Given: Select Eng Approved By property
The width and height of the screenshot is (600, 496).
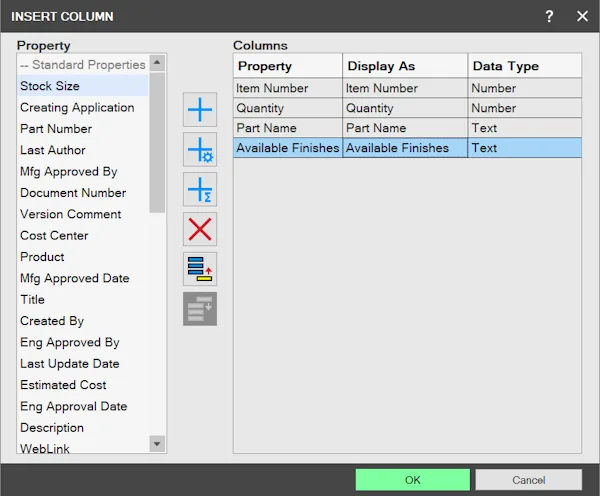Looking at the screenshot, I should pyautogui.click(x=83, y=342).
